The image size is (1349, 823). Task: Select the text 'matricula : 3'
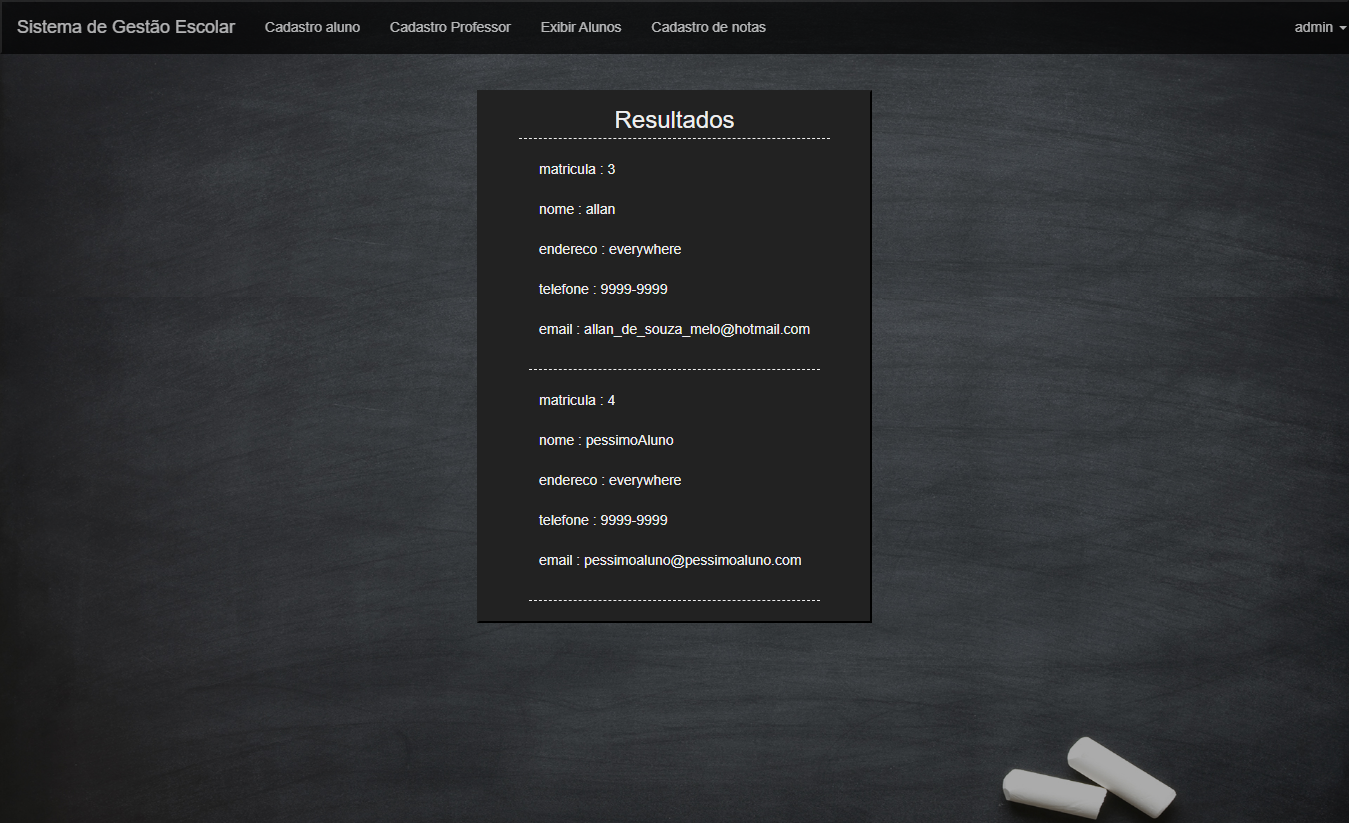click(x=577, y=169)
